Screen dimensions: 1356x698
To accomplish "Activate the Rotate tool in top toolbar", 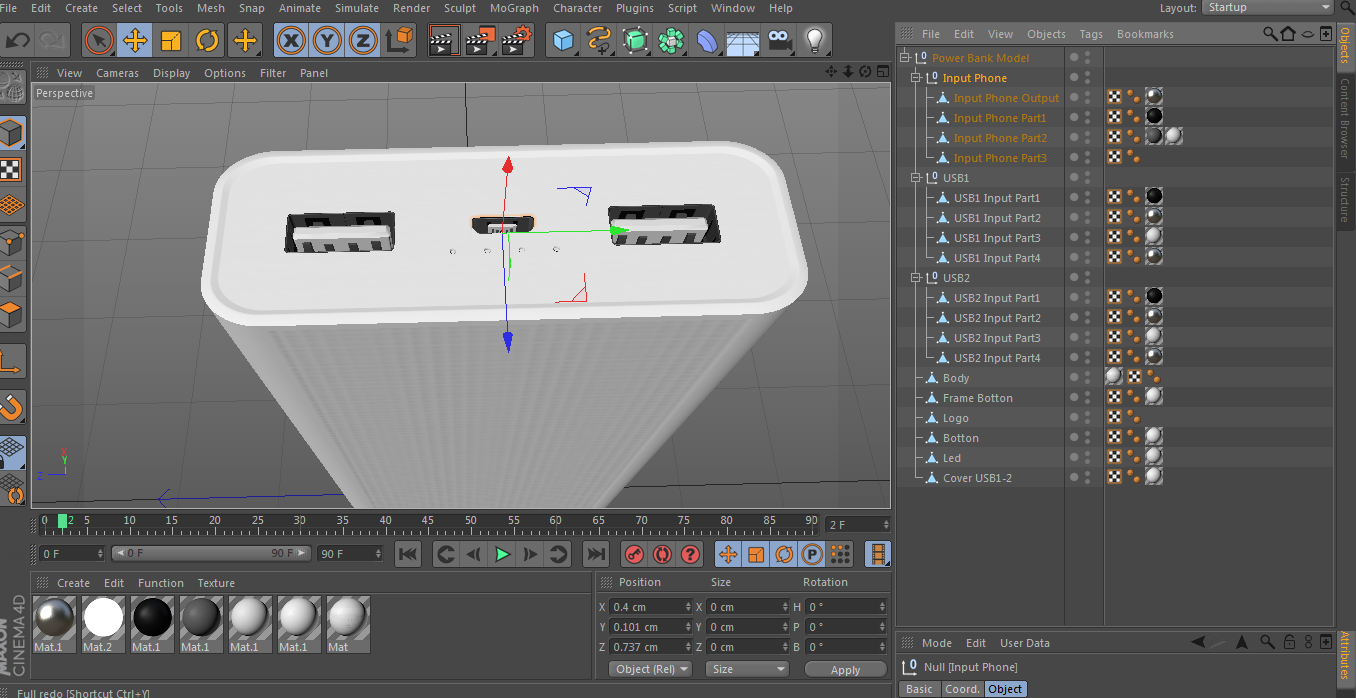I will (207, 41).
